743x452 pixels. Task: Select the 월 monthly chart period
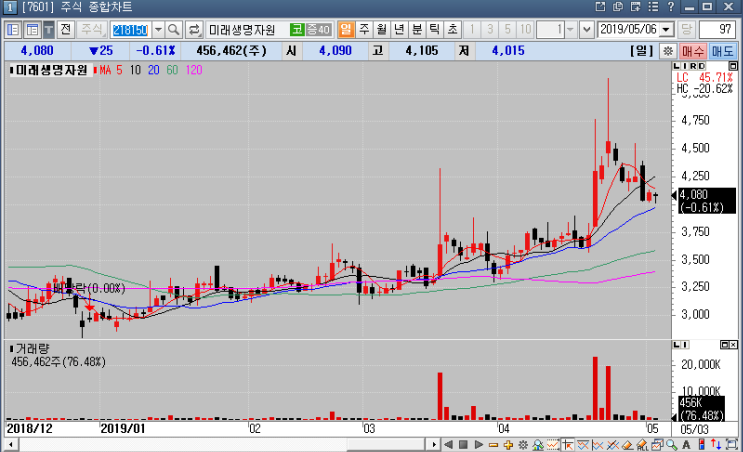(x=381, y=29)
